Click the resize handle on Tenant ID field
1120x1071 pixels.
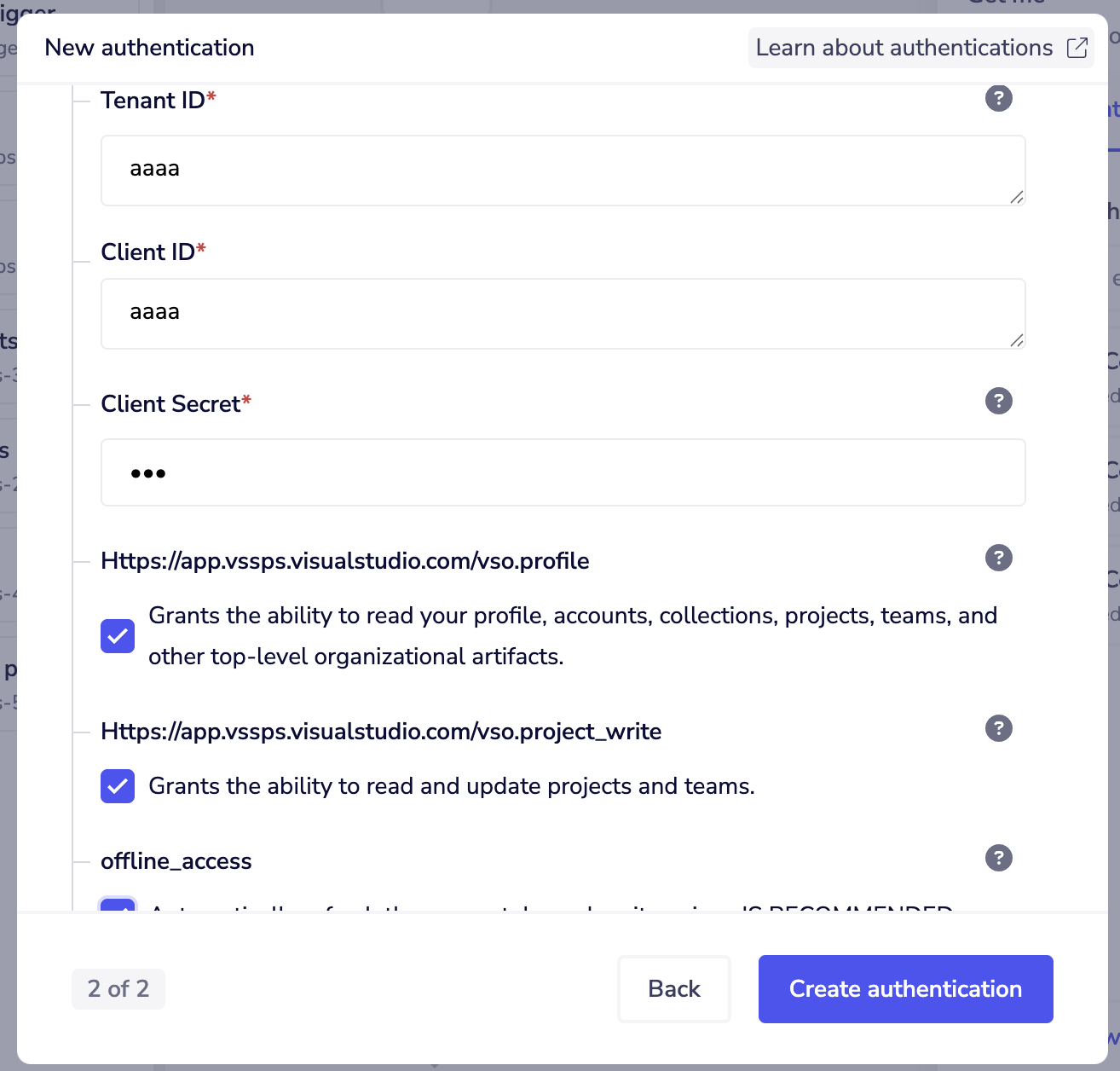tap(1017, 199)
